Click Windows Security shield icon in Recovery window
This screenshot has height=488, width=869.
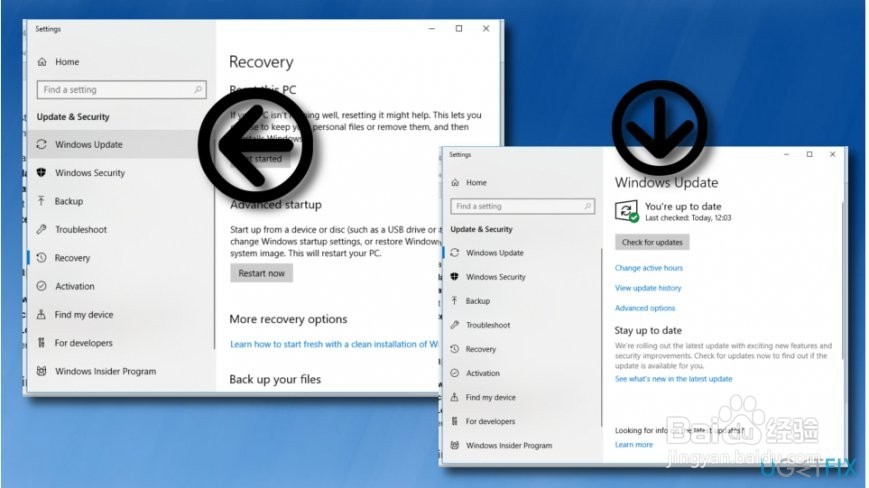42,173
